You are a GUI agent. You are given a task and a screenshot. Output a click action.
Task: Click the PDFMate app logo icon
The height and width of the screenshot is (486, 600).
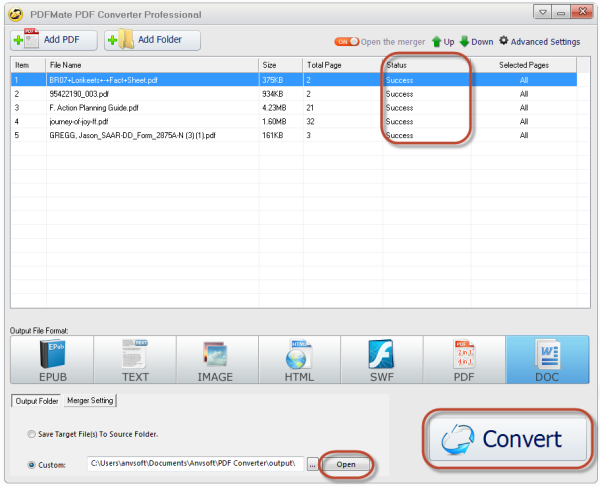point(16,14)
